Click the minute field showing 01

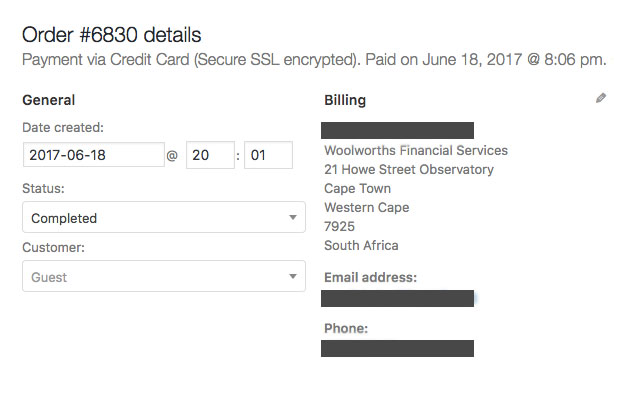point(268,156)
